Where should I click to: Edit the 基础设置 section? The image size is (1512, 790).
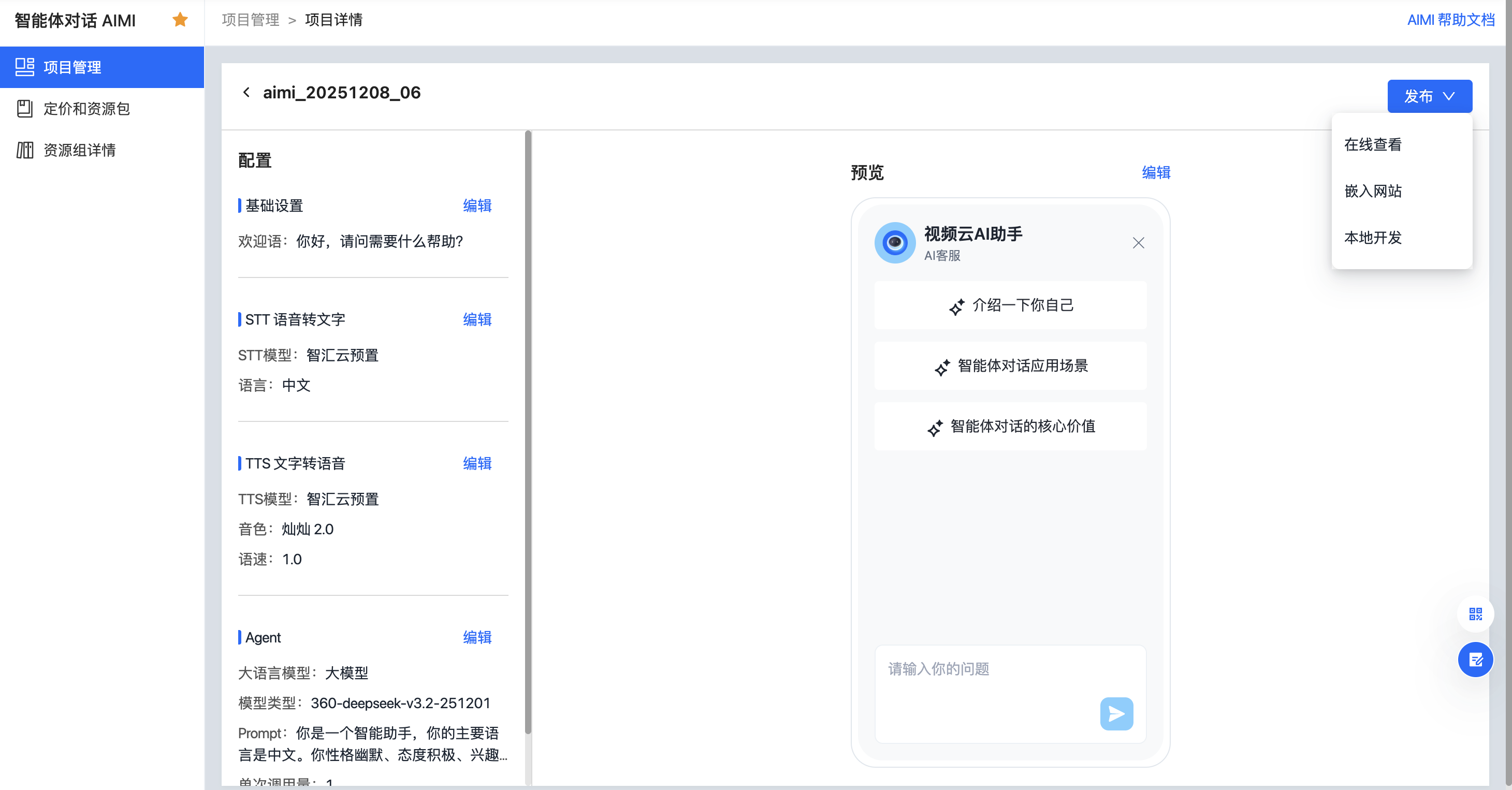(476, 206)
